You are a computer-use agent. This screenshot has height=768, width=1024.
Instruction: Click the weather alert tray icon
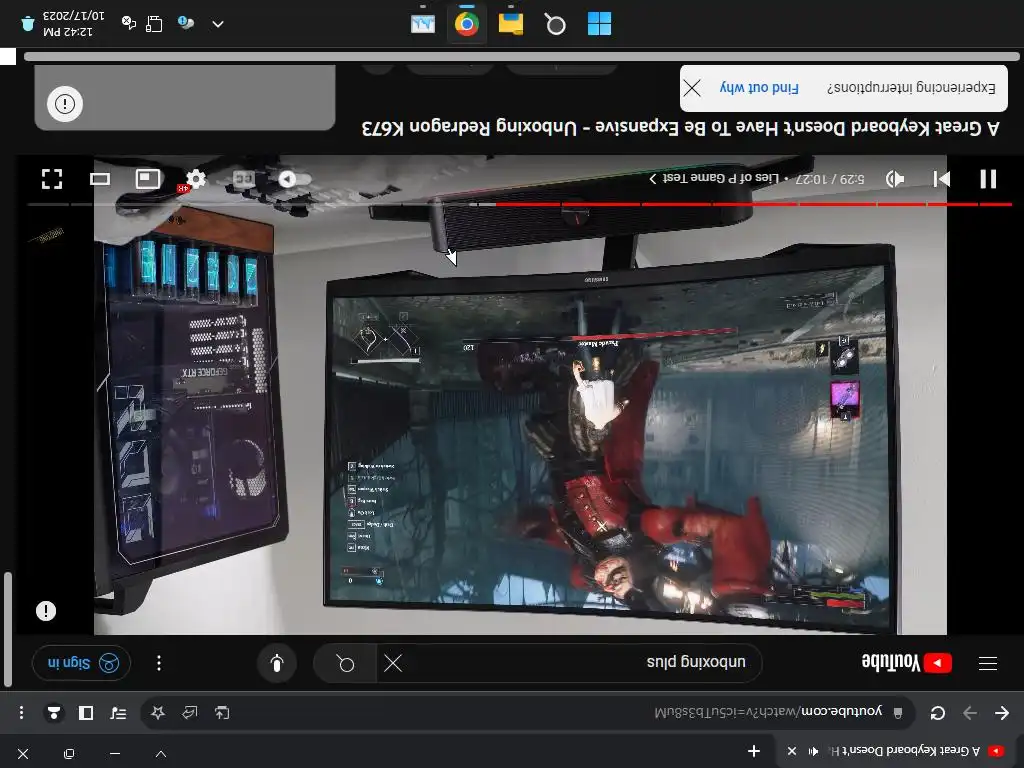(186, 24)
